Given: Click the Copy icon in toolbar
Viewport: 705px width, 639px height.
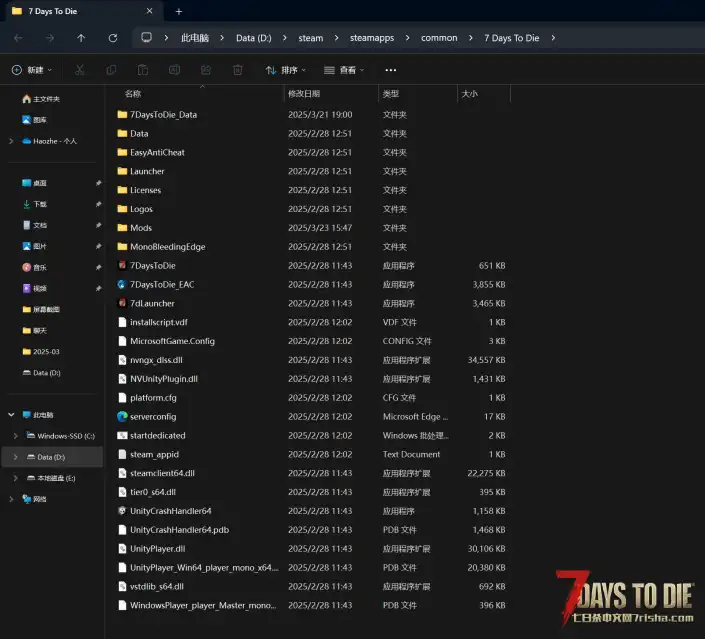Looking at the screenshot, I should (111, 70).
